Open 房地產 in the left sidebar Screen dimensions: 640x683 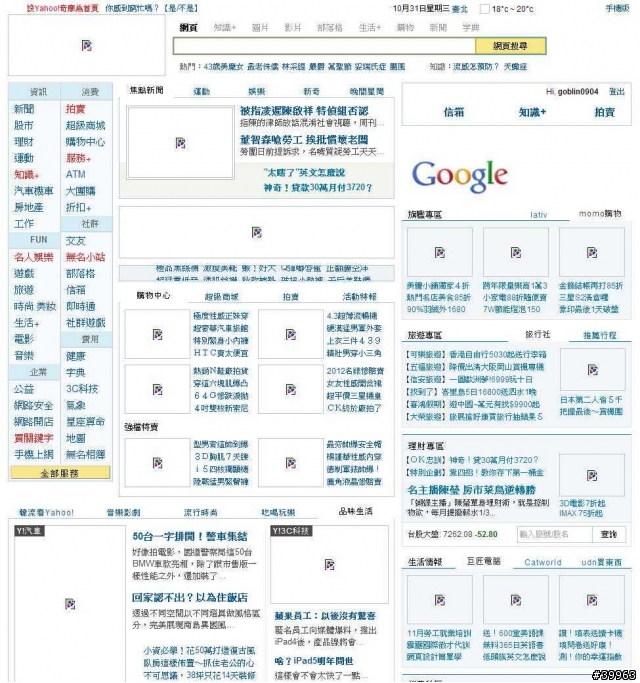point(29,207)
